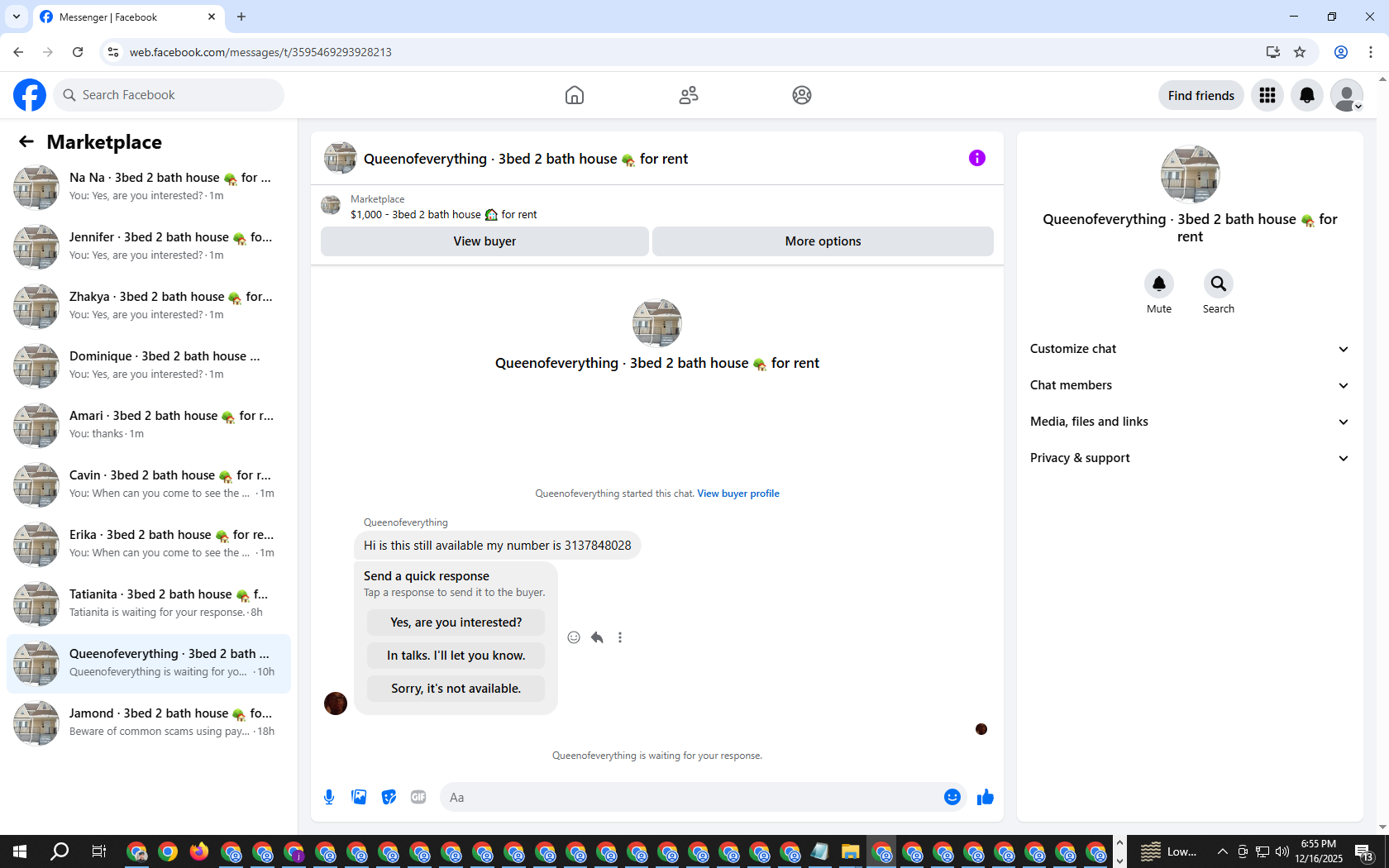The image size is (1389, 868).
Task: Open the Zhakya conversation
Action: coord(149,306)
